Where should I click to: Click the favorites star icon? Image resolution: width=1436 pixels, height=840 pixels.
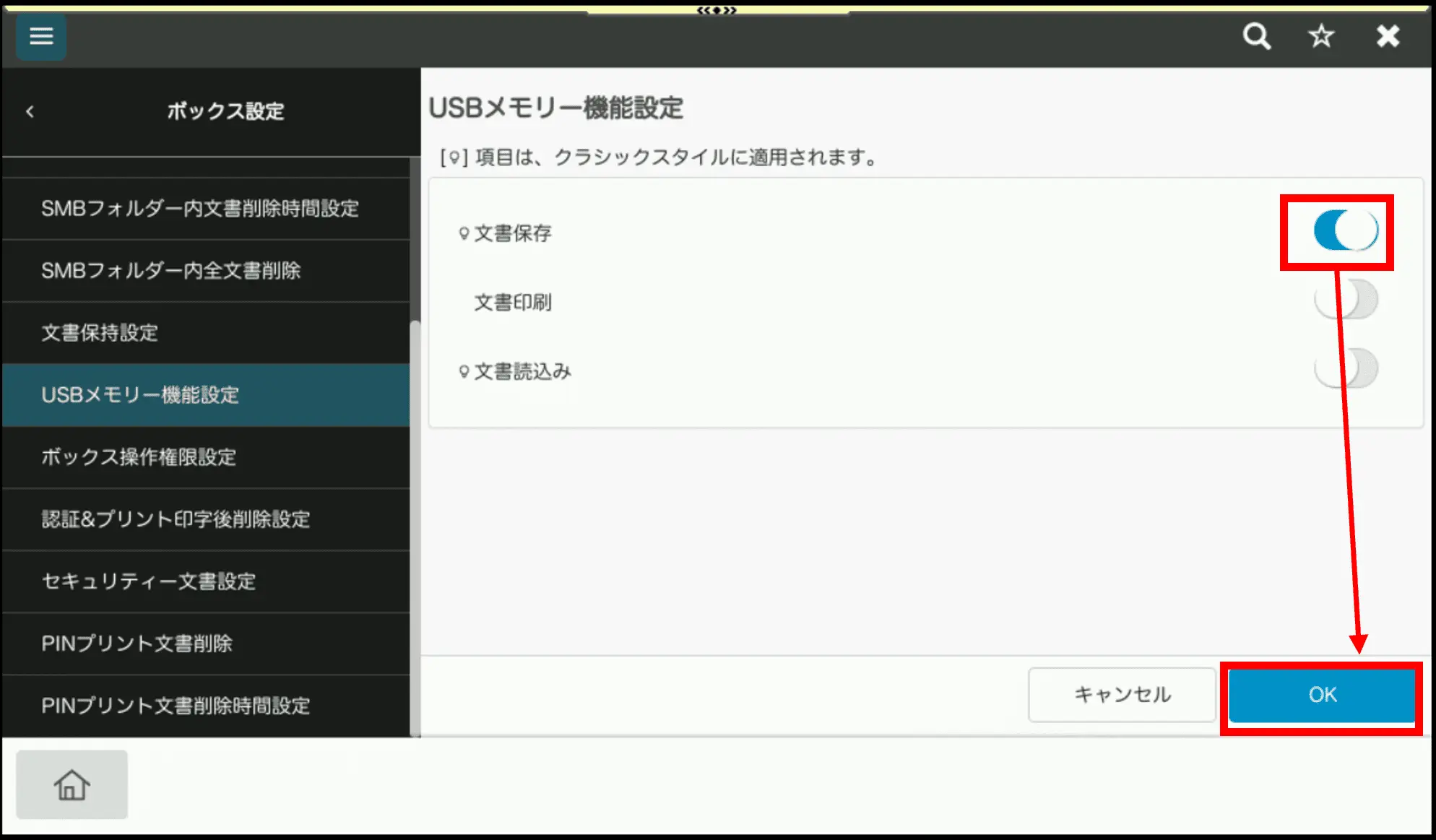[1321, 36]
